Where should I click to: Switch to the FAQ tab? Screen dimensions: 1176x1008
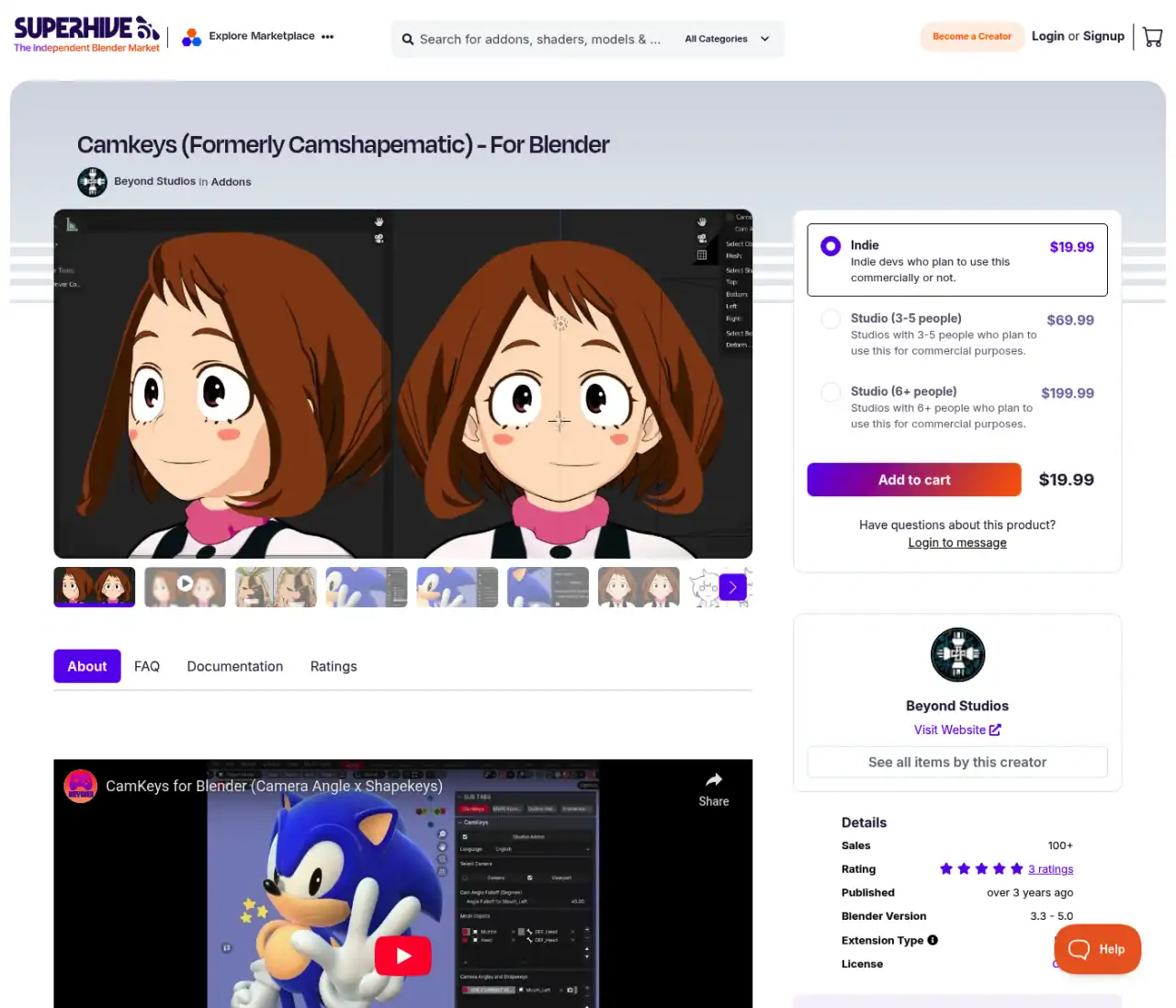[x=147, y=666]
